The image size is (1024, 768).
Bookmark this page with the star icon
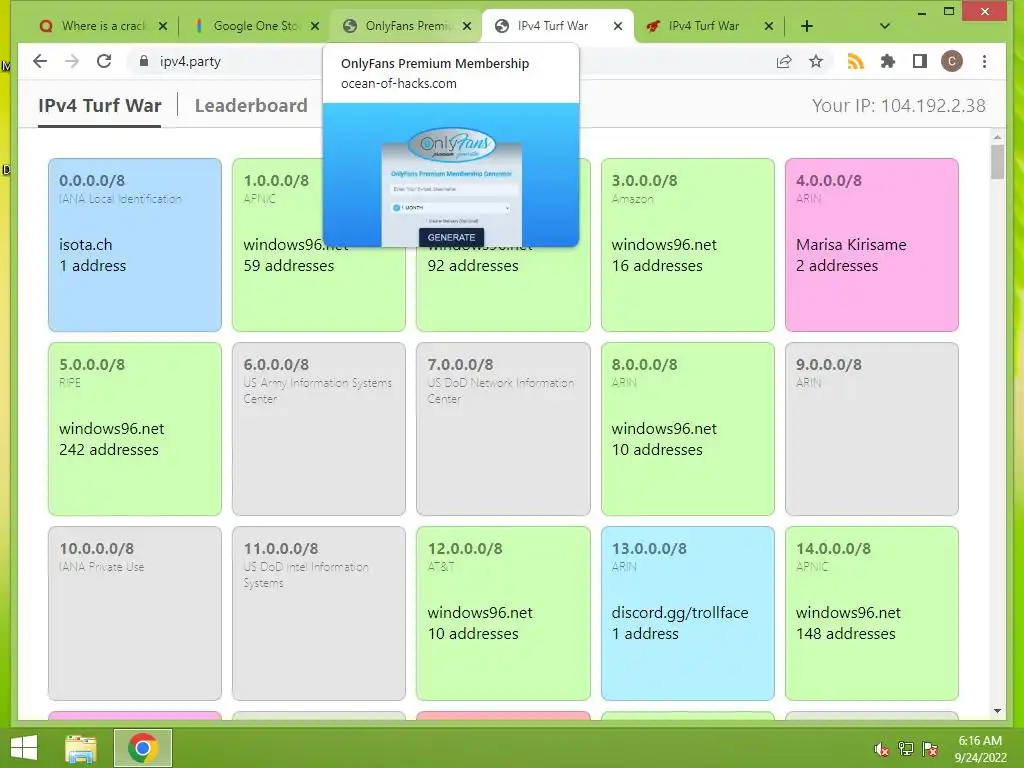click(x=816, y=61)
